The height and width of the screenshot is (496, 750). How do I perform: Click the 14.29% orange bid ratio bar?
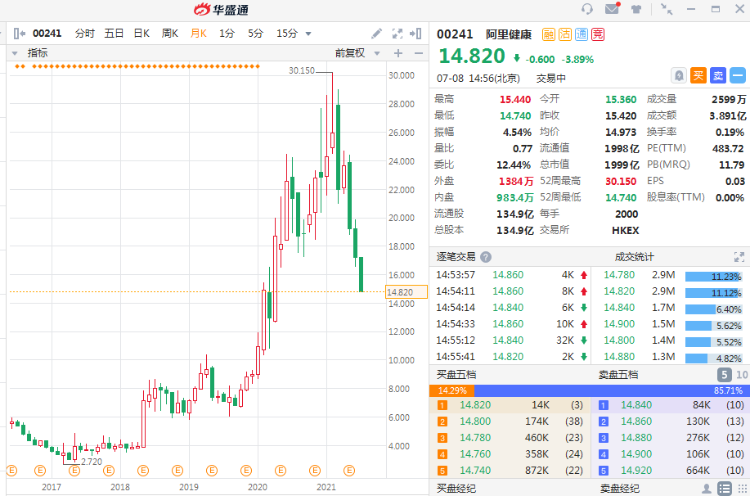tap(452, 391)
